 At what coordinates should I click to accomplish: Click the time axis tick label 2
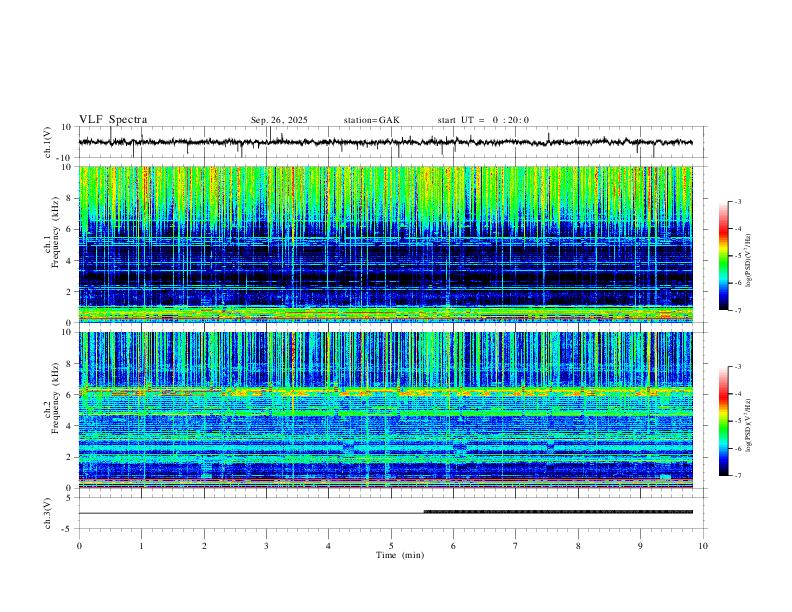click(204, 546)
